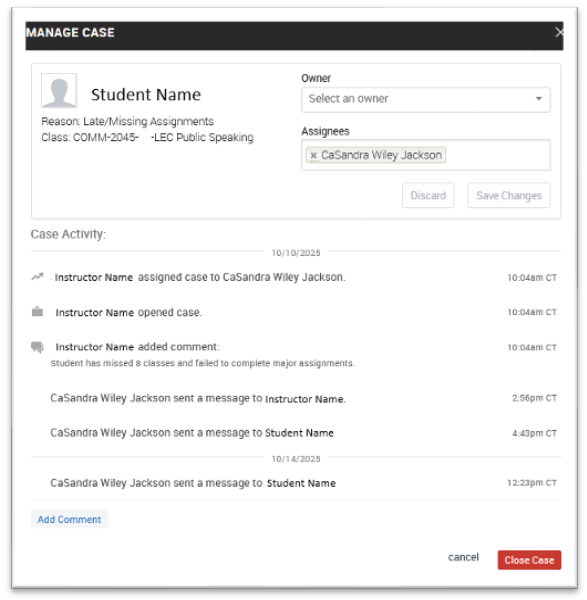This screenshot has height=600, width=587.
Task: Open the Select an owner dropdown
Action: point(426,99)
